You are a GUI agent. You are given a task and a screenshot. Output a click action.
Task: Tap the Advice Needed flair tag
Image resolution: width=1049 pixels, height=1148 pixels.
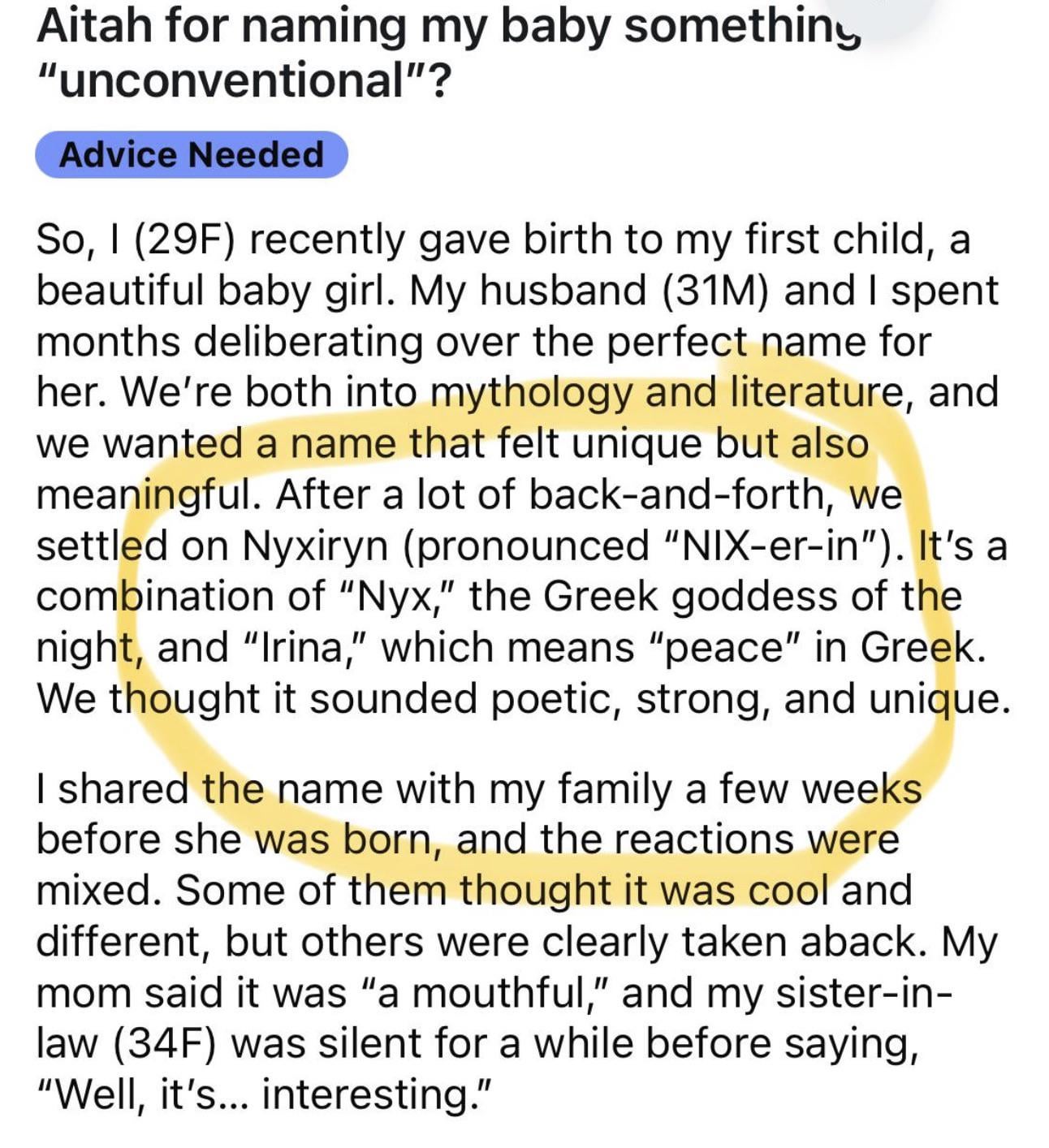coord(192,154)
